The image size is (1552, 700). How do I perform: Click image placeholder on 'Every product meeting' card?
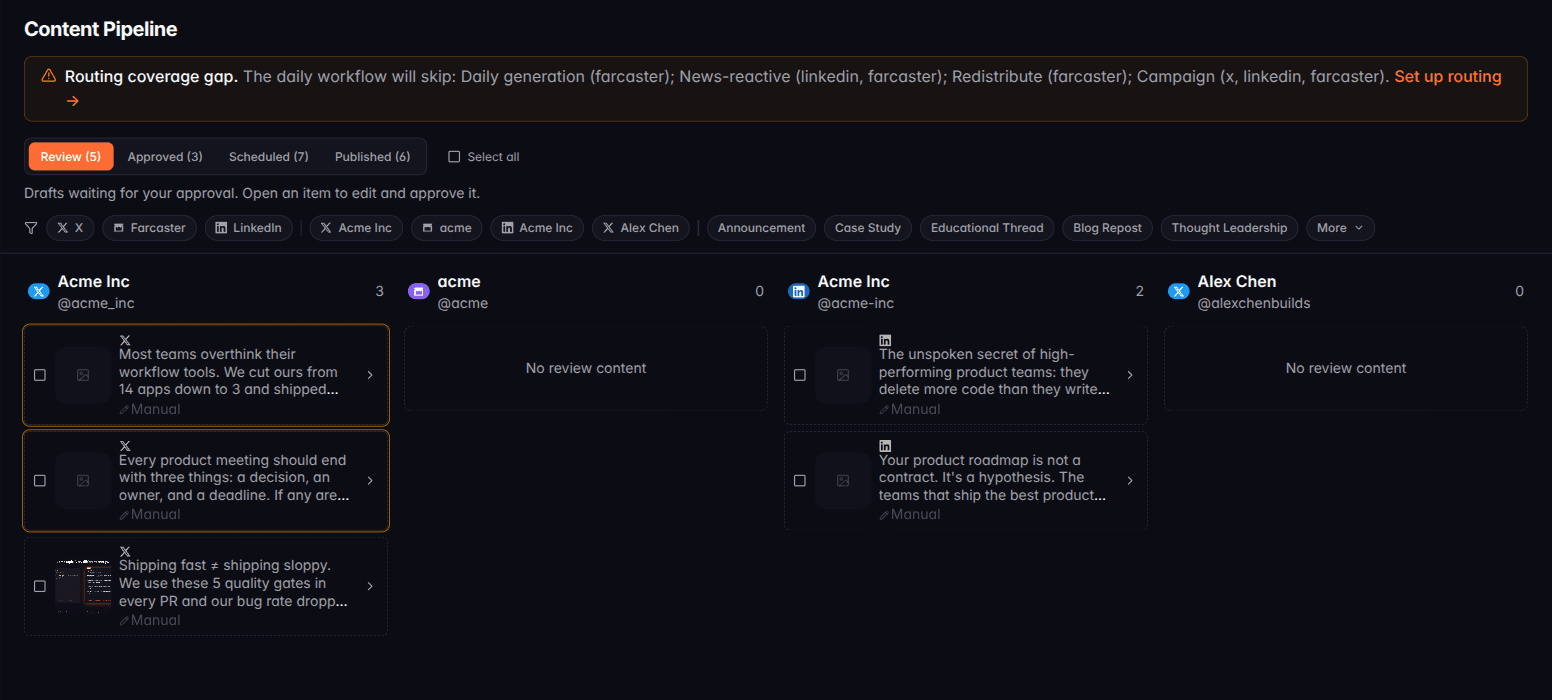83,480
